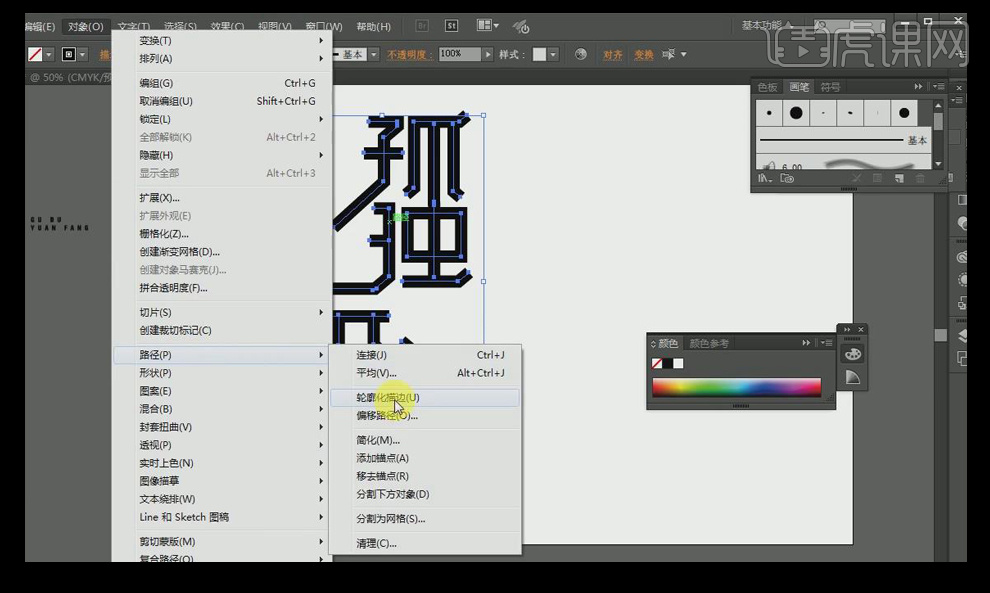Open the 剪切蒙版(M) submenu

click(x=222, y=541)
